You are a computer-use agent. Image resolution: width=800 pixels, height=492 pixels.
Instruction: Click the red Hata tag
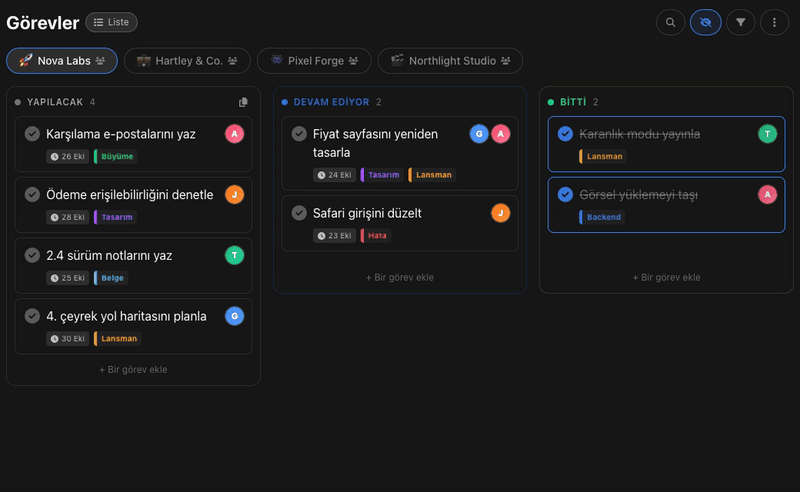tap(376, 235)
